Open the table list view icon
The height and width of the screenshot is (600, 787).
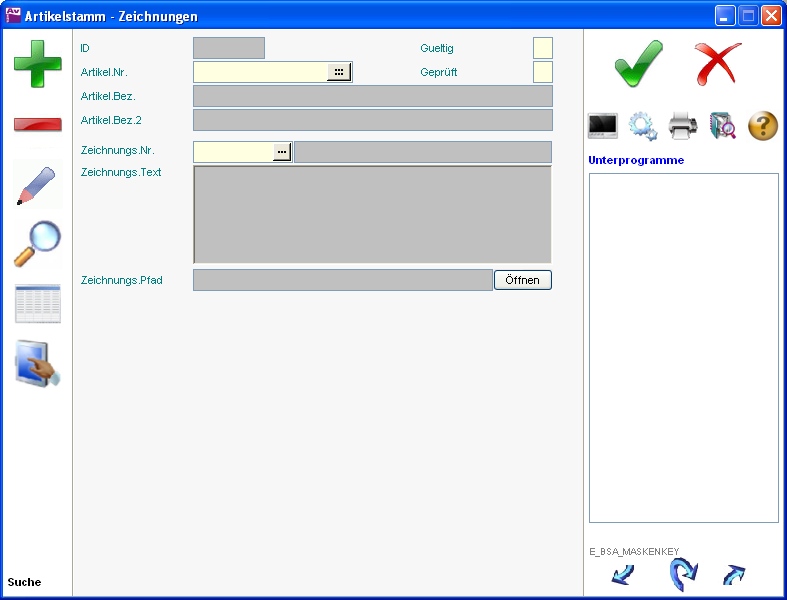tap(37, 304)
